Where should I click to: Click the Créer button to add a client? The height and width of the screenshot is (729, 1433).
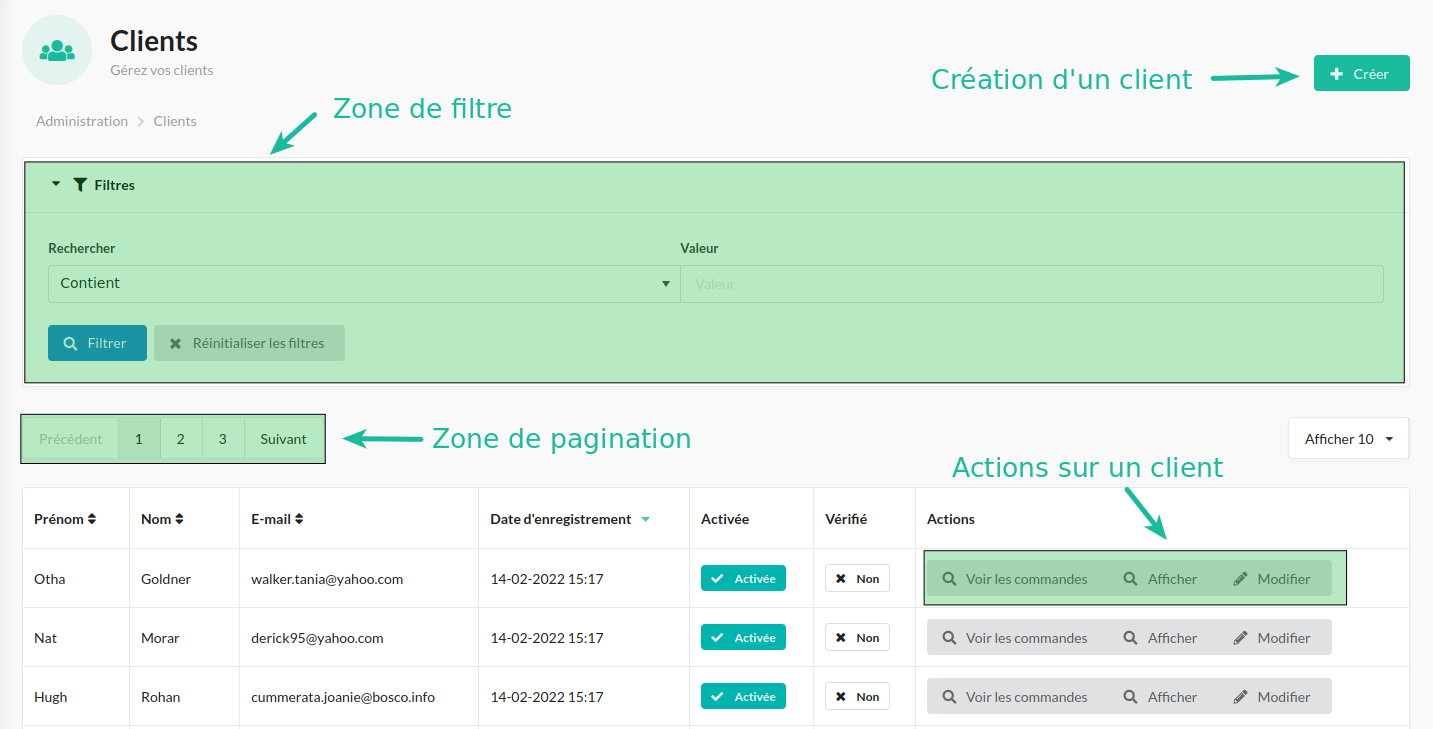1361,73
